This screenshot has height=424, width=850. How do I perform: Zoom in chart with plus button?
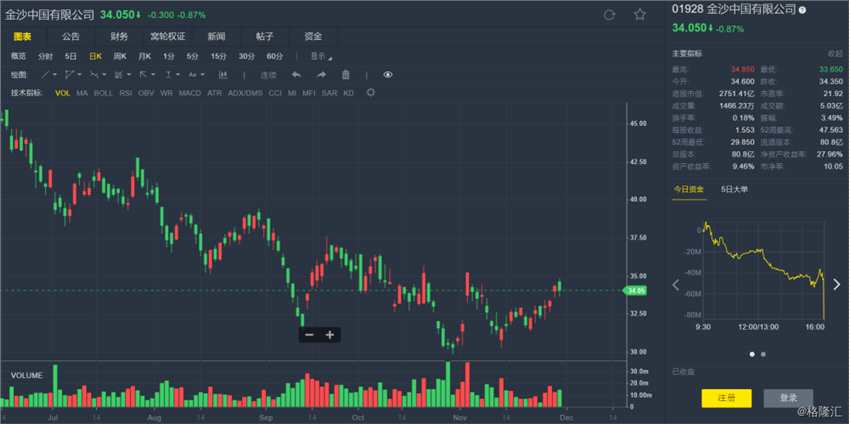(330, 335)
